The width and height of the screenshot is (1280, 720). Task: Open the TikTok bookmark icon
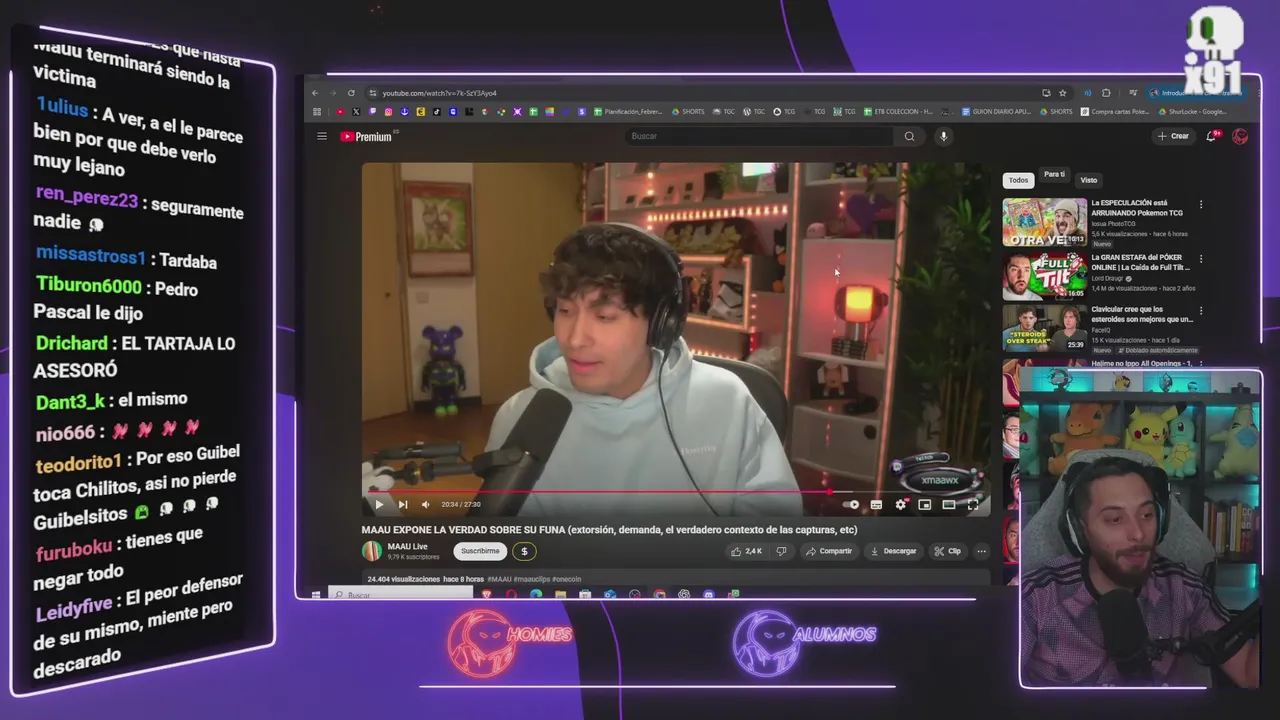(437, 112)
